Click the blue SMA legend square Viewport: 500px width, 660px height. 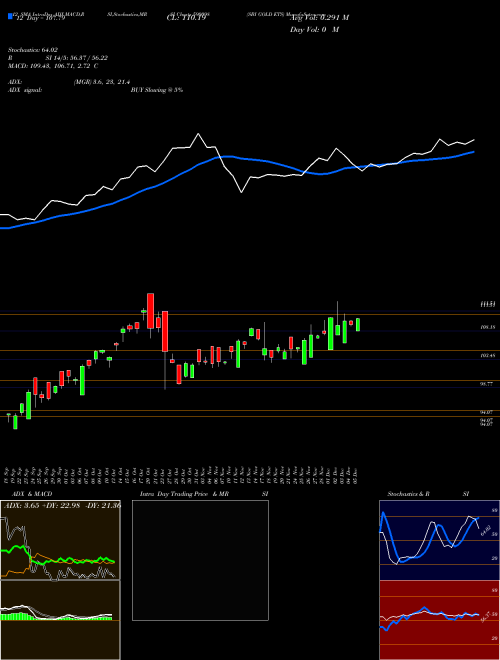(10, 16)
